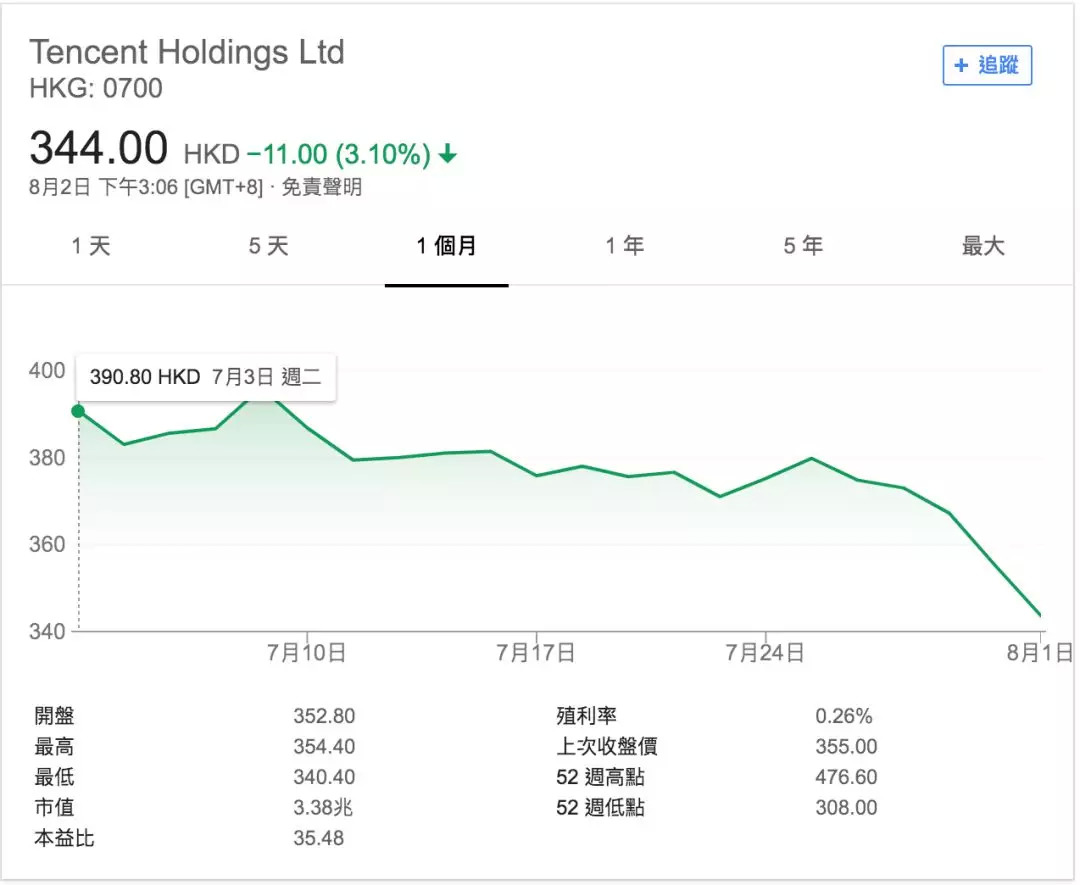
Task: Click the HKG: 0700 ticker text
Action: (x=96, y=88)
